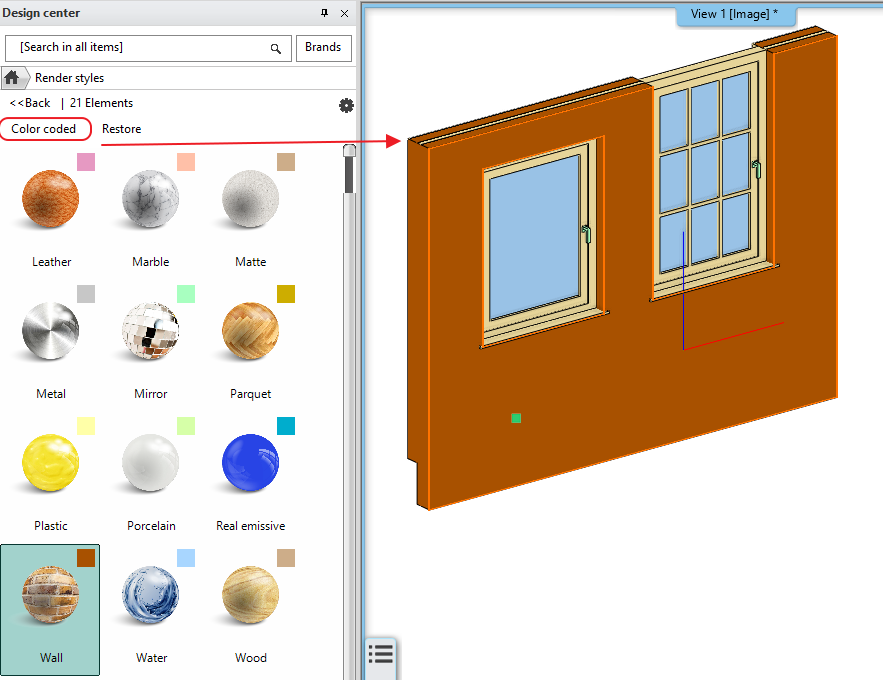Go back with the <<Back link
This screenshot has height=680, width=883.
[30, 103]
